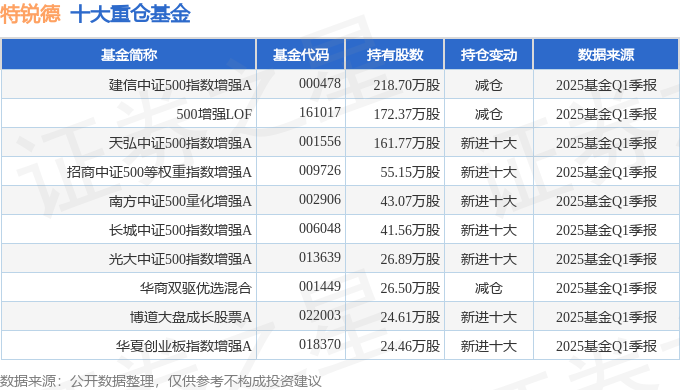Click the 500增强LOF fund name

(x=214, y=114)
